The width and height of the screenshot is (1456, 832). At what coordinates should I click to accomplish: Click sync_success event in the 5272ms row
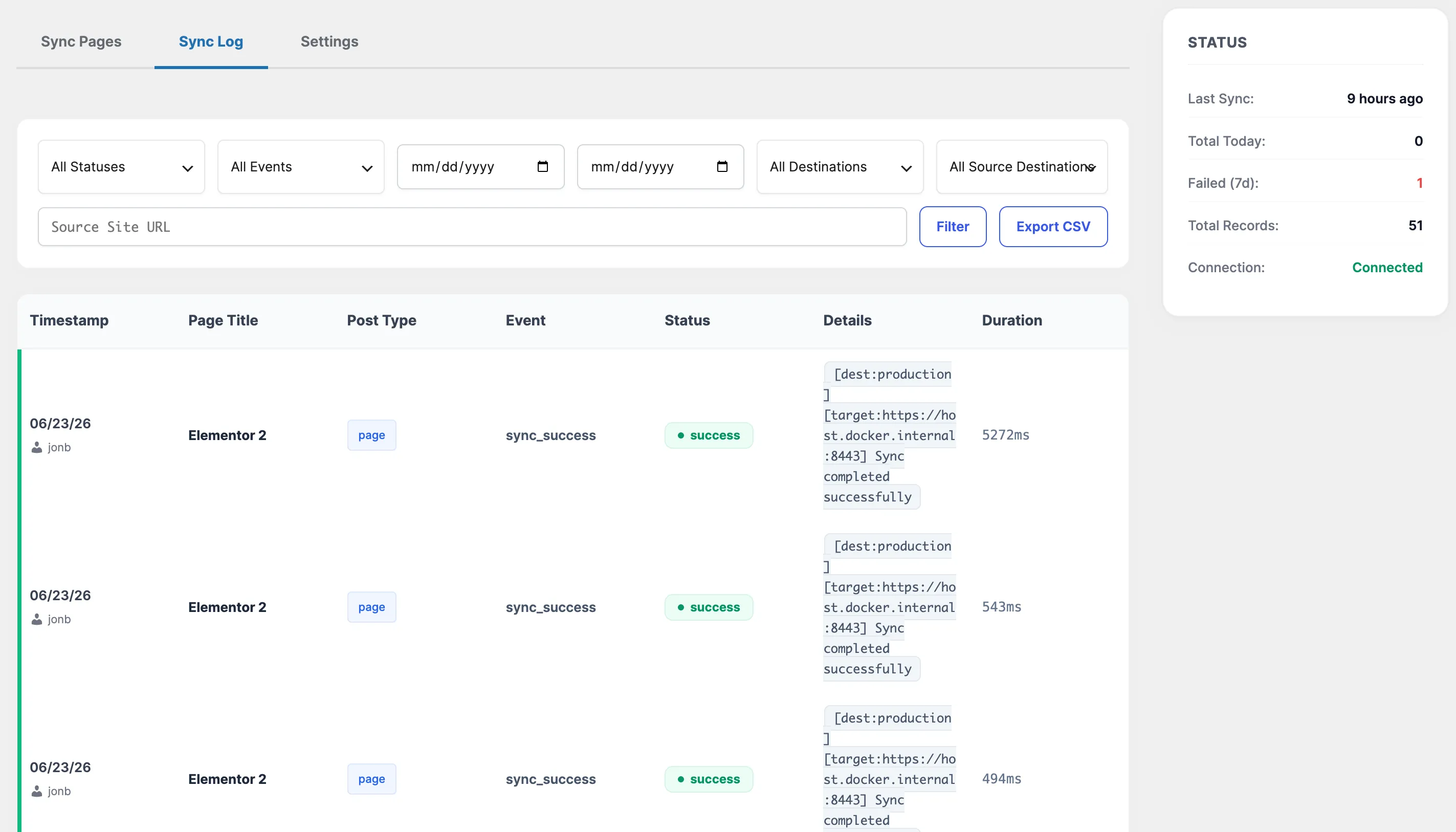pos(550,435)
